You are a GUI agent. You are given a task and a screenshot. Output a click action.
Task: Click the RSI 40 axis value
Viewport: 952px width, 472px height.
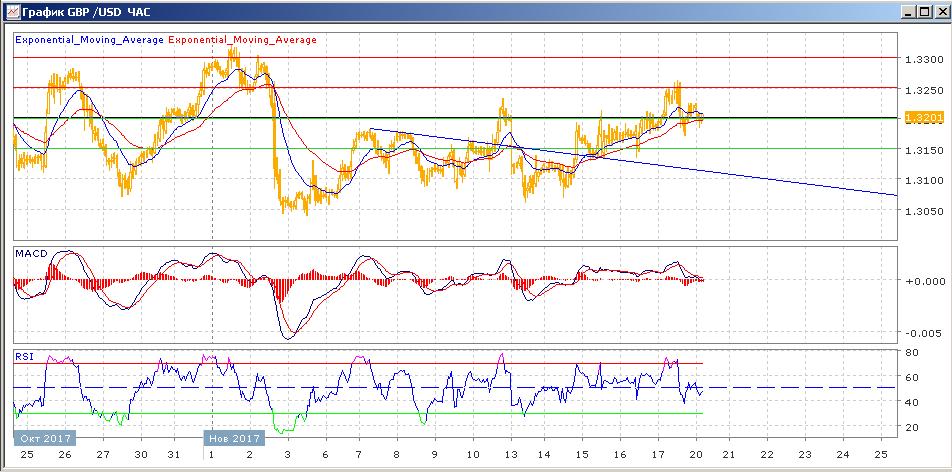[x=913, y=402]
